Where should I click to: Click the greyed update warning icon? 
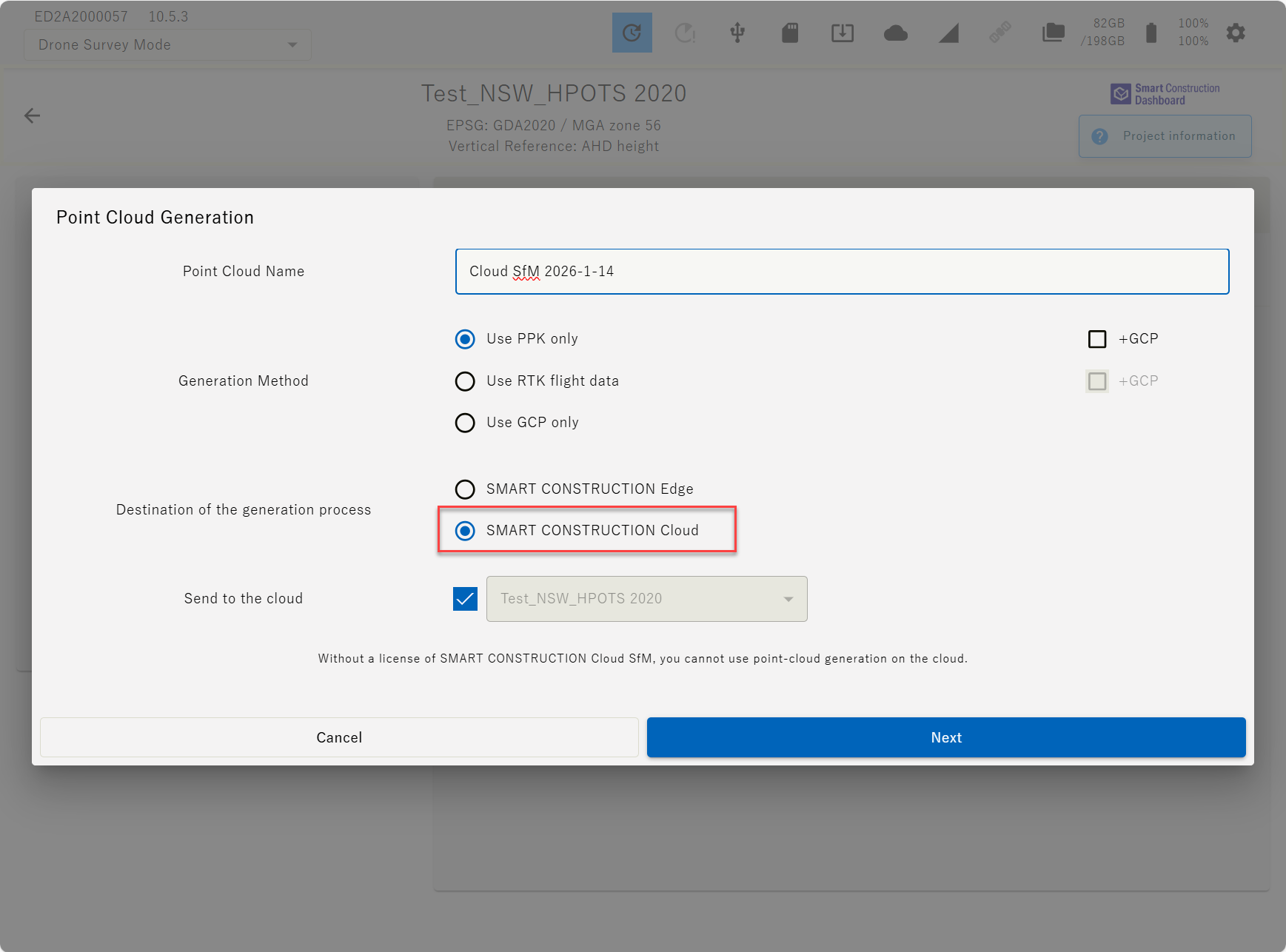pos(685,33)
